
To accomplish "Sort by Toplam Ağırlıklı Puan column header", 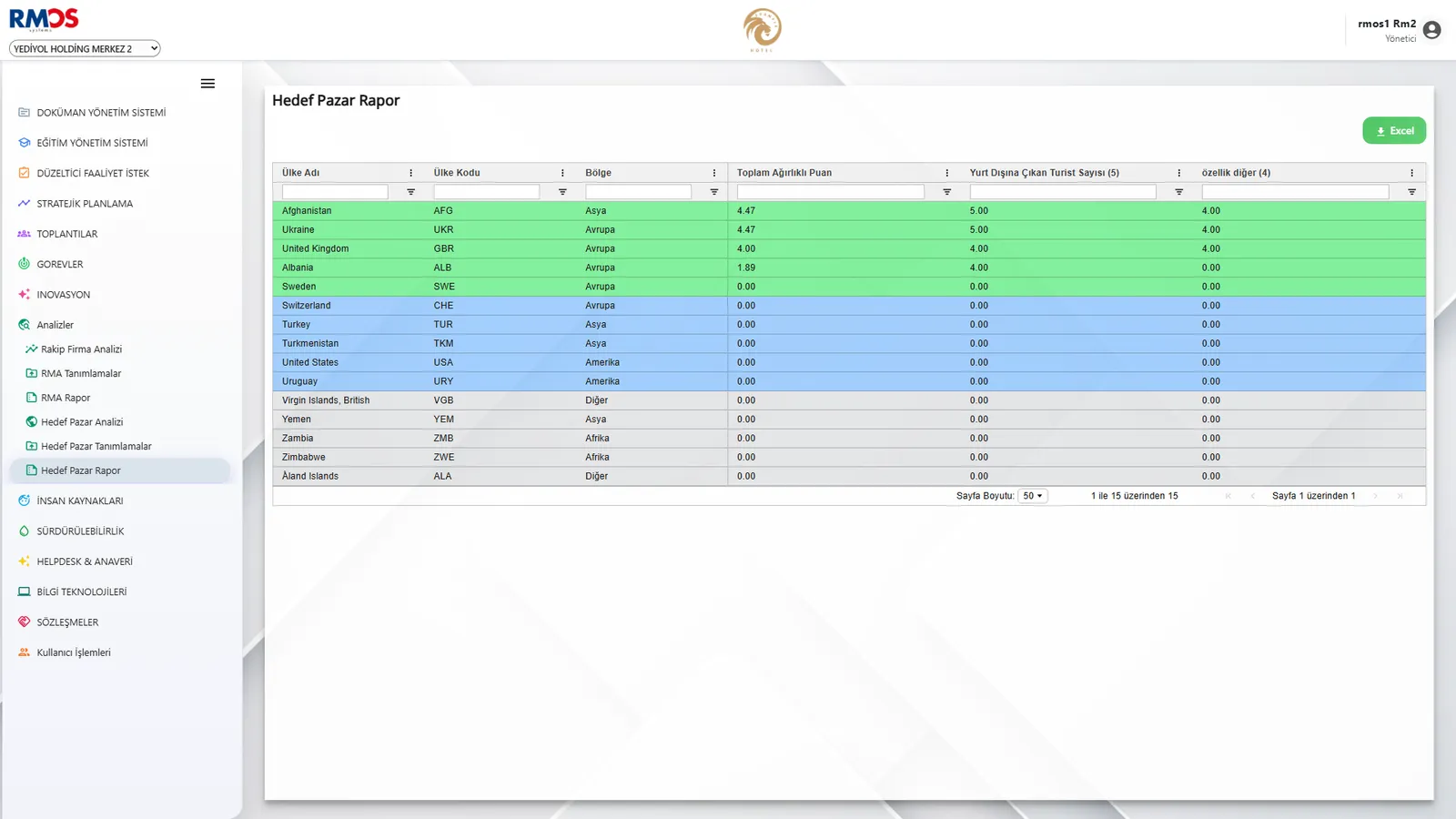I will point(784,173).
